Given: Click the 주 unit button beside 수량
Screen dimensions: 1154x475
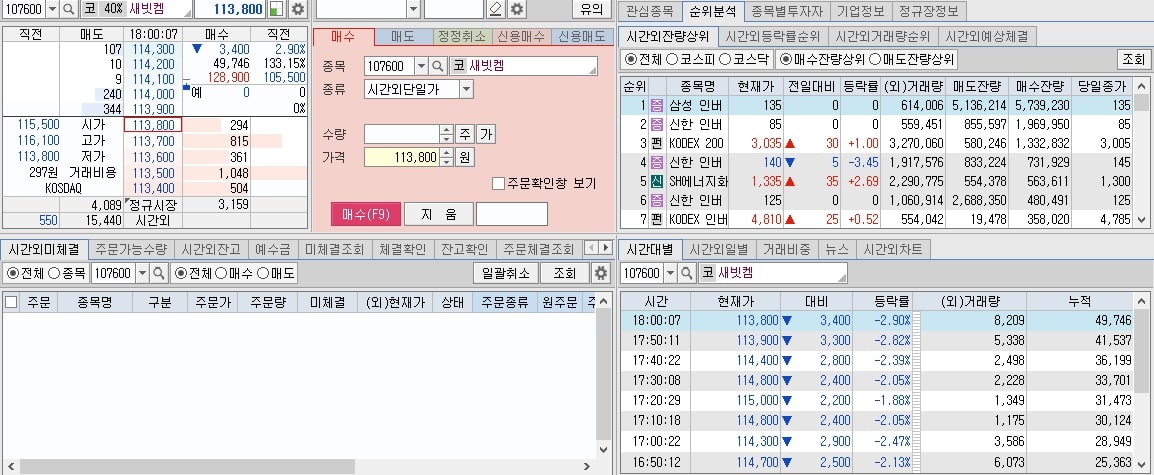Looking at the screenshot, I should click(465, 134).
